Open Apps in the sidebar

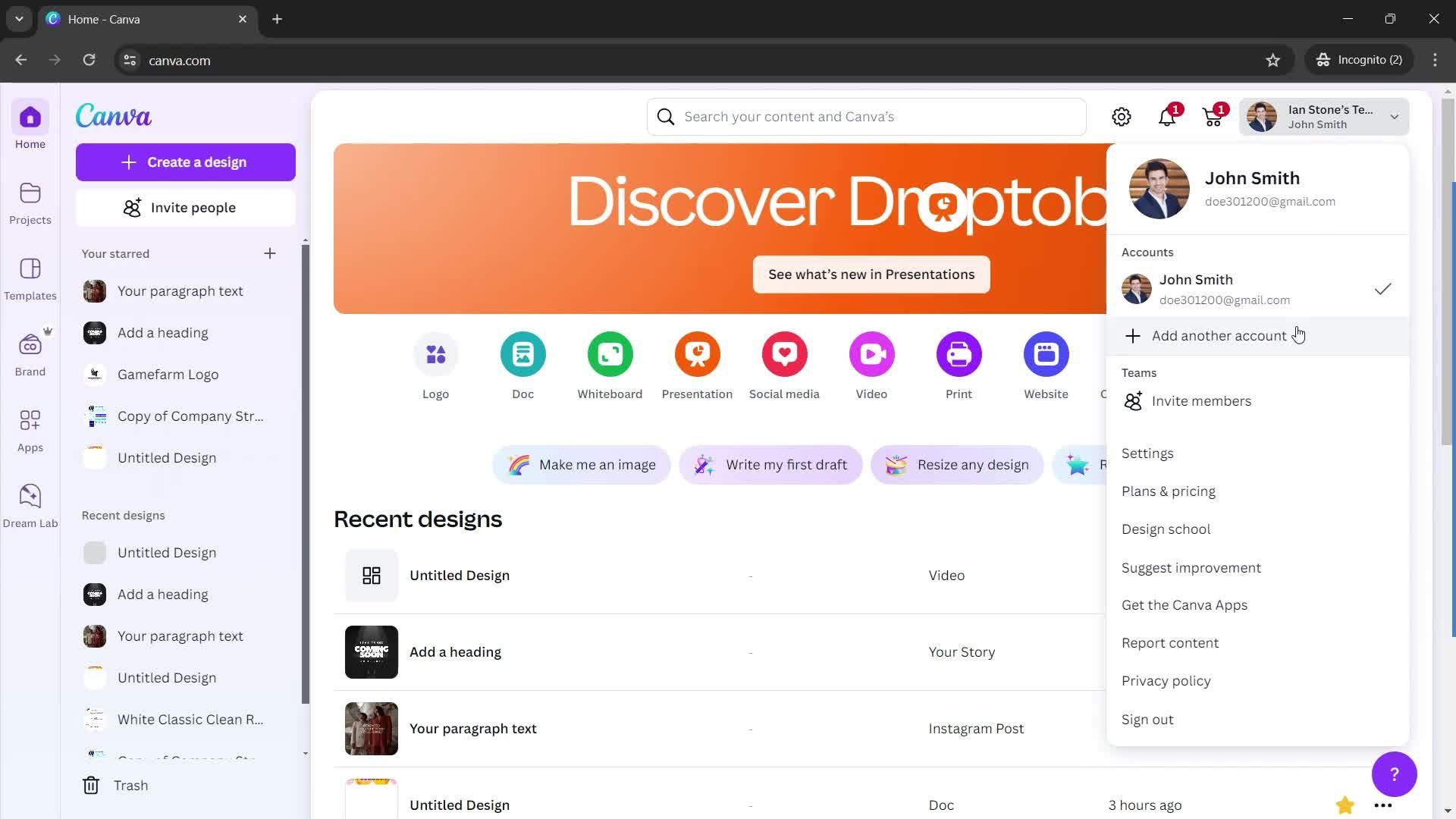[30, 430]
